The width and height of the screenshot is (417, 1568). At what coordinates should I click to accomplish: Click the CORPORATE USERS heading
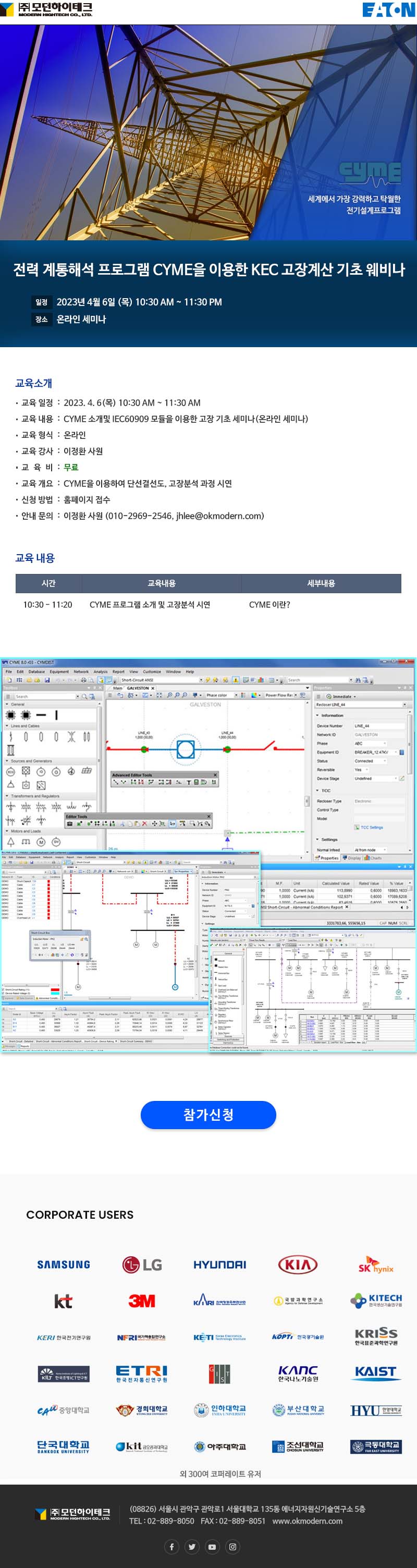pos(80,1215)
